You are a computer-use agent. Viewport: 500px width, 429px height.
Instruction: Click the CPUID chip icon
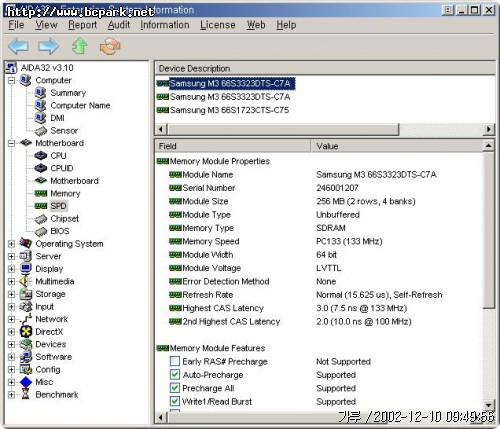click(41, 168)
